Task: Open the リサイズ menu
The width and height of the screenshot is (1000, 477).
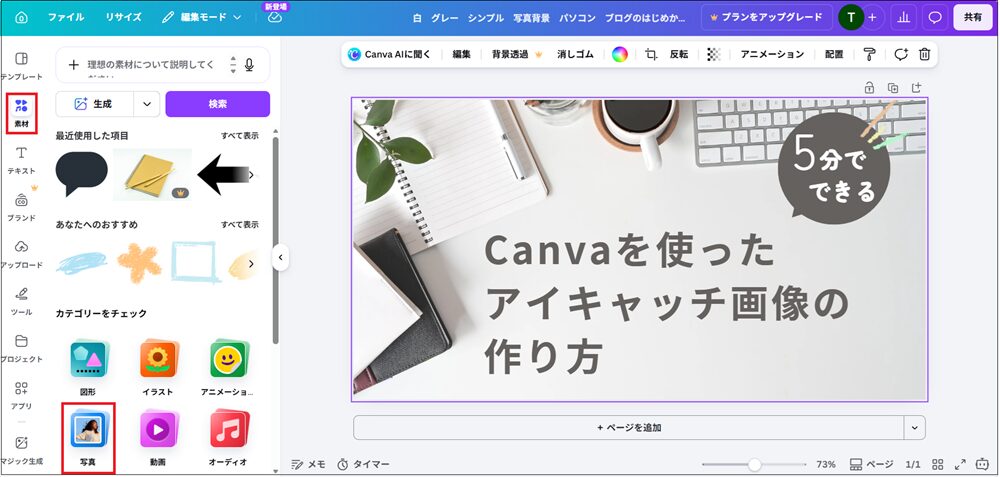Action: coord(124,17)
